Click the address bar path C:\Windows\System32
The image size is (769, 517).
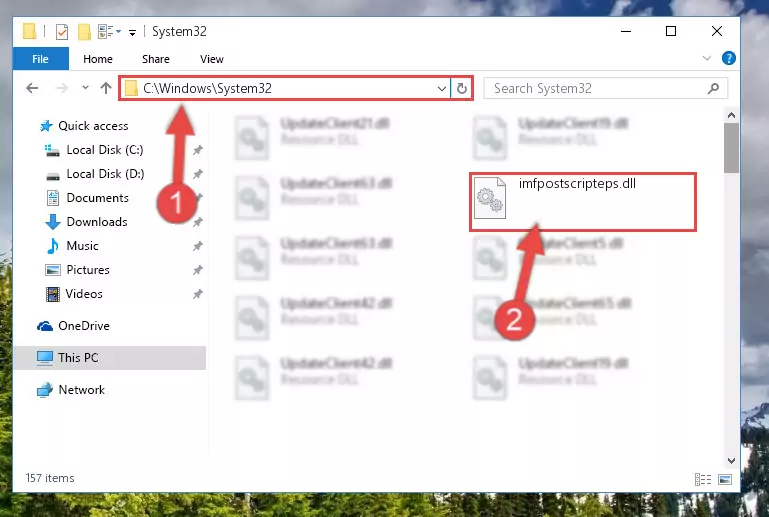(x=207, y=88)
